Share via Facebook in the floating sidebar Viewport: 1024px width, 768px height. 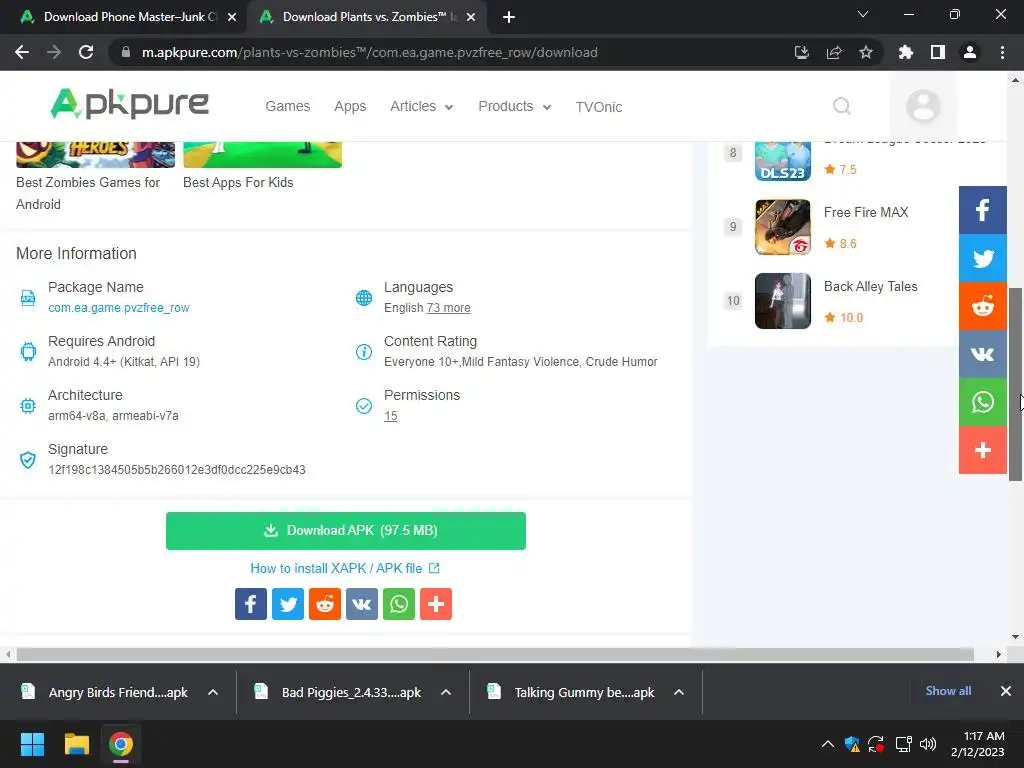[982, 210]
